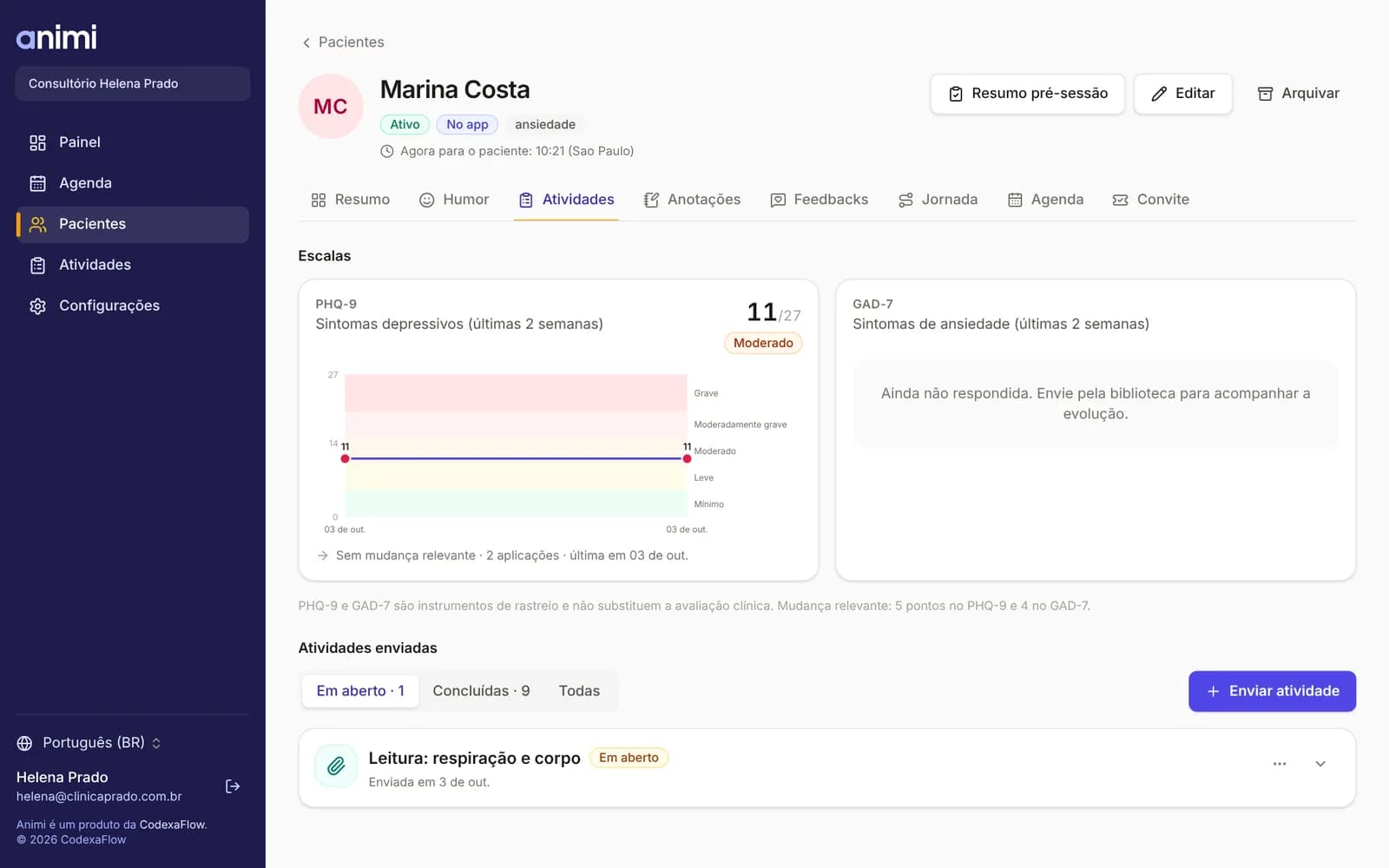Screen dimensions: 1389x868
Task: Click the ansiedade tag
Action: coord(545,124)
